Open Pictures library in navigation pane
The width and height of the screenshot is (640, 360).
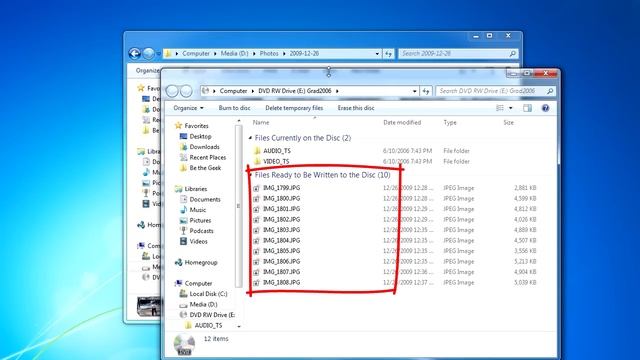click(200, 220)
